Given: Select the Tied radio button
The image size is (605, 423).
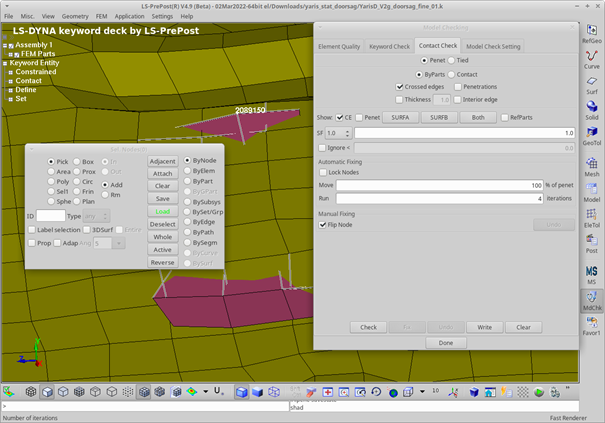Looking at the screenshot, I should click(452, 60).
